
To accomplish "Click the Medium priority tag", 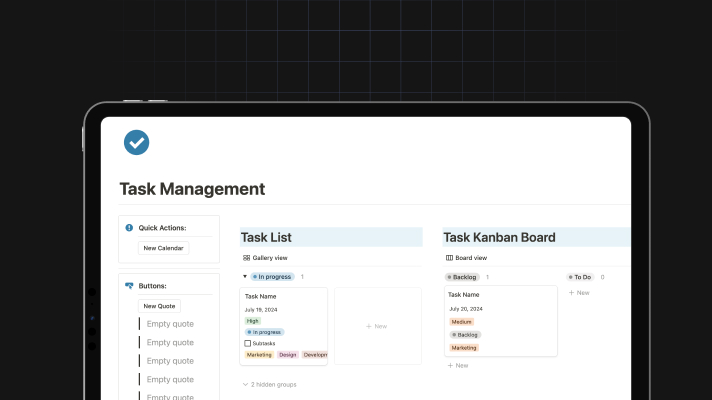I will (x=461, y=322).
